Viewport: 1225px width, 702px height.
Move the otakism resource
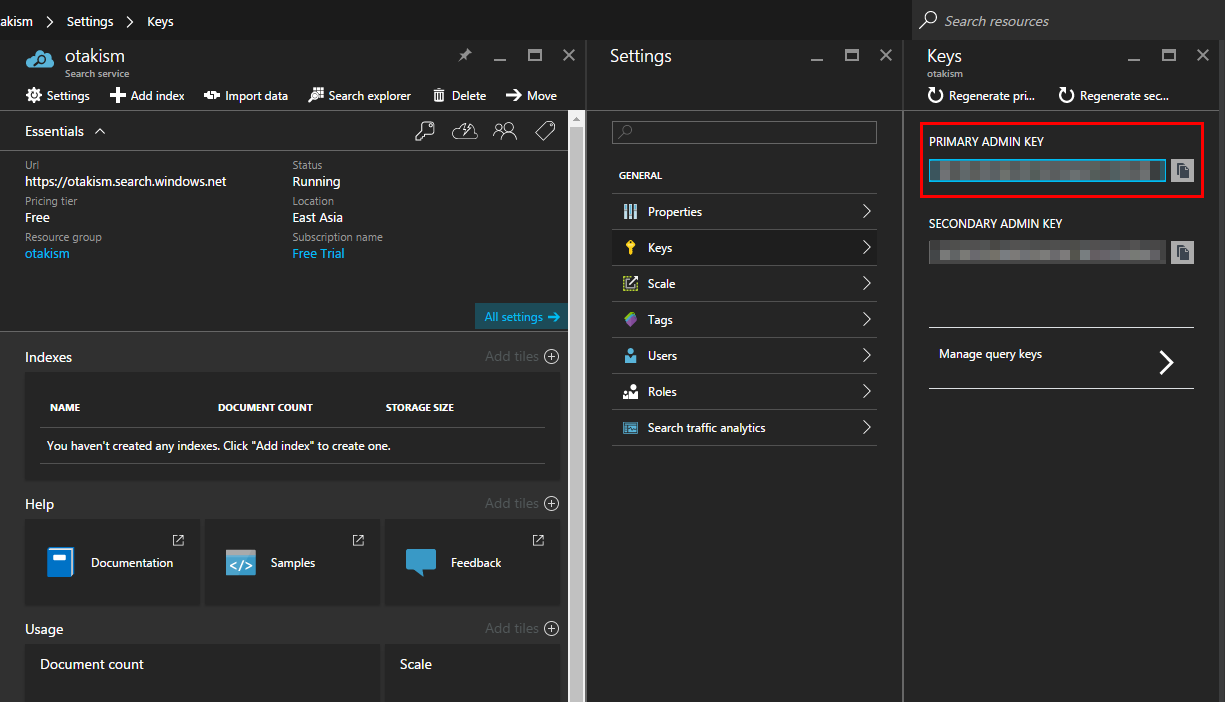pyautogui.click(x=531, y=96)
